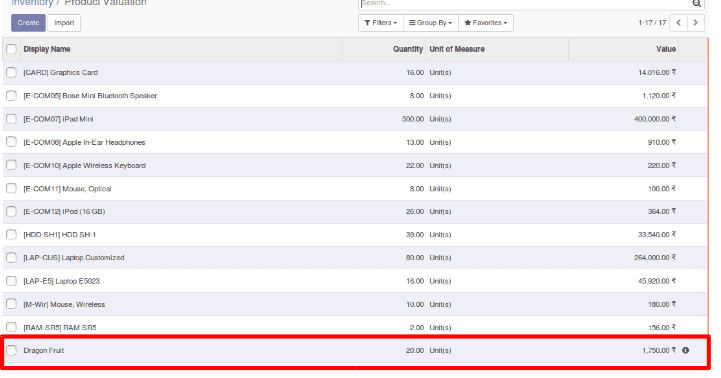Open the Inventory breadcrumb link
The width and height of the screenshot is (721, 378).
click(32, 3)
